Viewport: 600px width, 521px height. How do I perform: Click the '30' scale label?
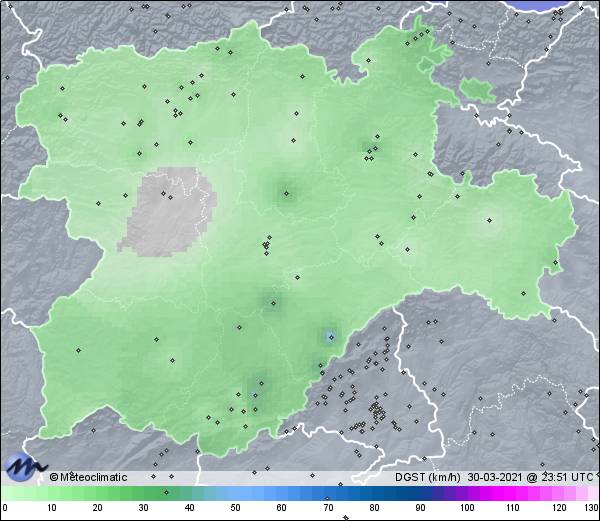(143, 508)
